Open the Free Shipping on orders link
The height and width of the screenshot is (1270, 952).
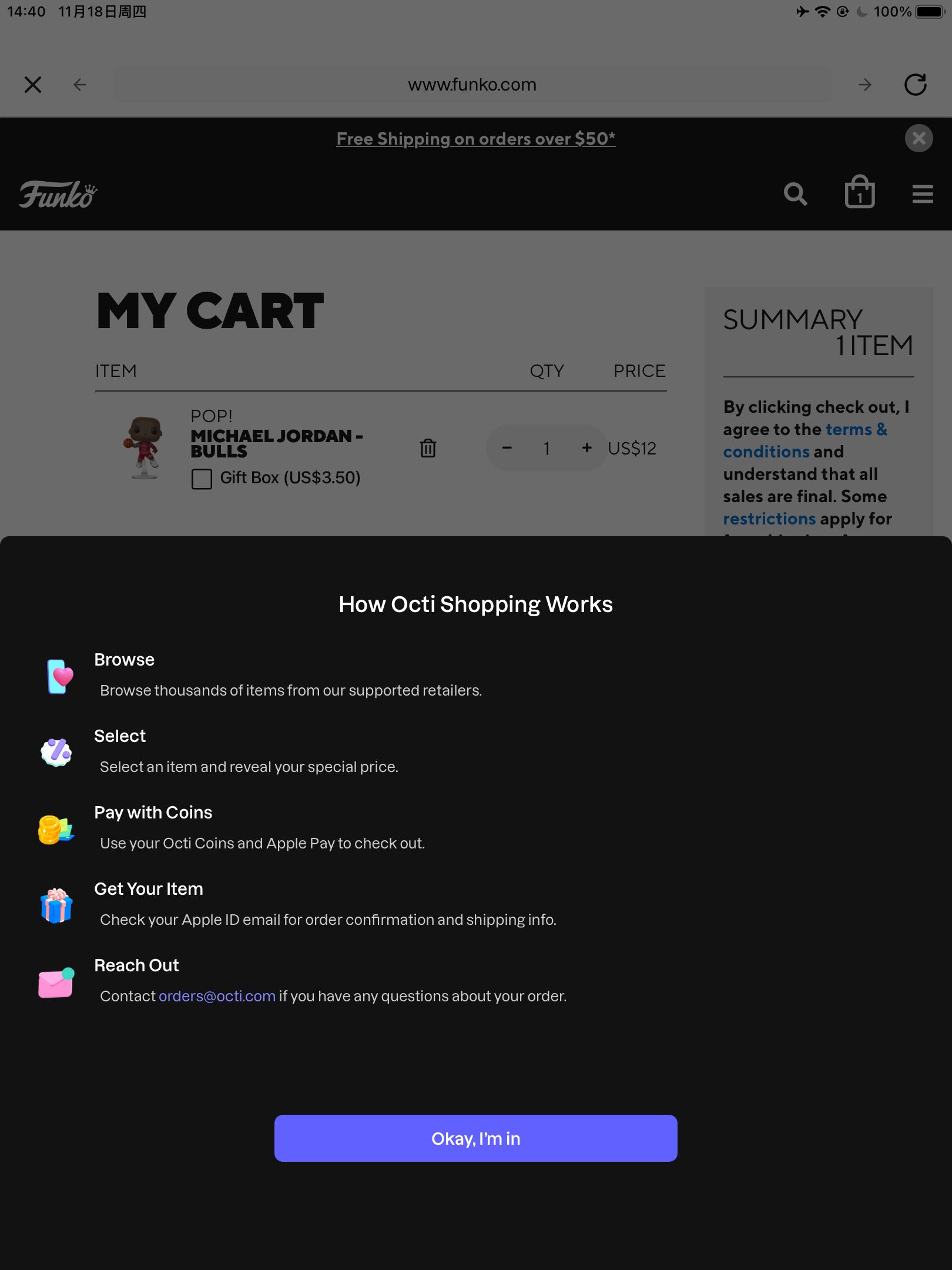point(475,139)
